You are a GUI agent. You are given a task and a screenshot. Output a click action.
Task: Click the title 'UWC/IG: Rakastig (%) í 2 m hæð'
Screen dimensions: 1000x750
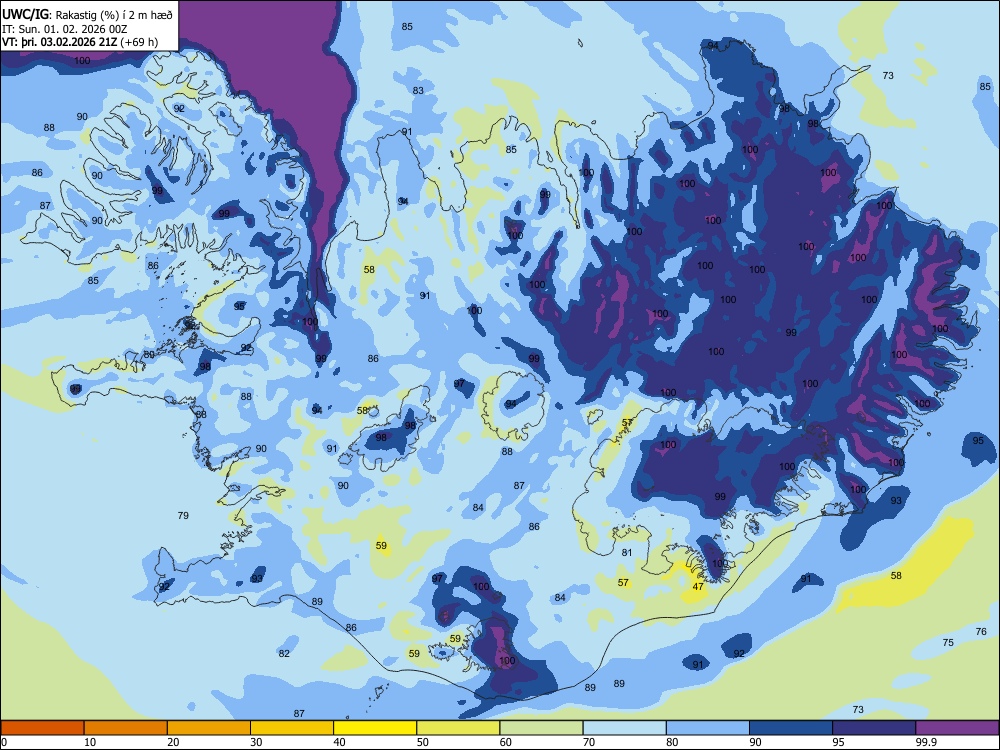click(87, 14)
